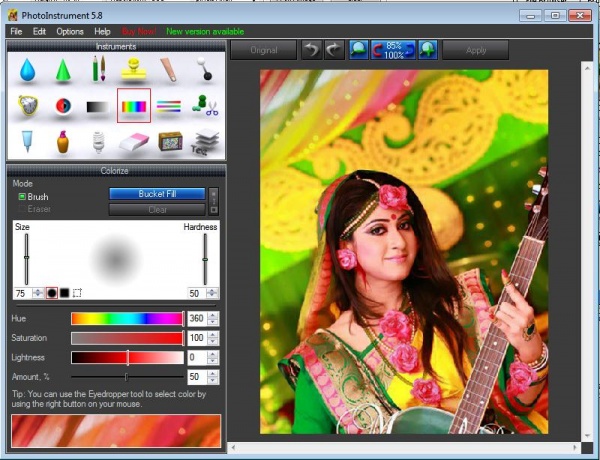The width and height of the screenshot is (600, 460).
Task: Select the round brush shape
Action: [x=51, y=293]
